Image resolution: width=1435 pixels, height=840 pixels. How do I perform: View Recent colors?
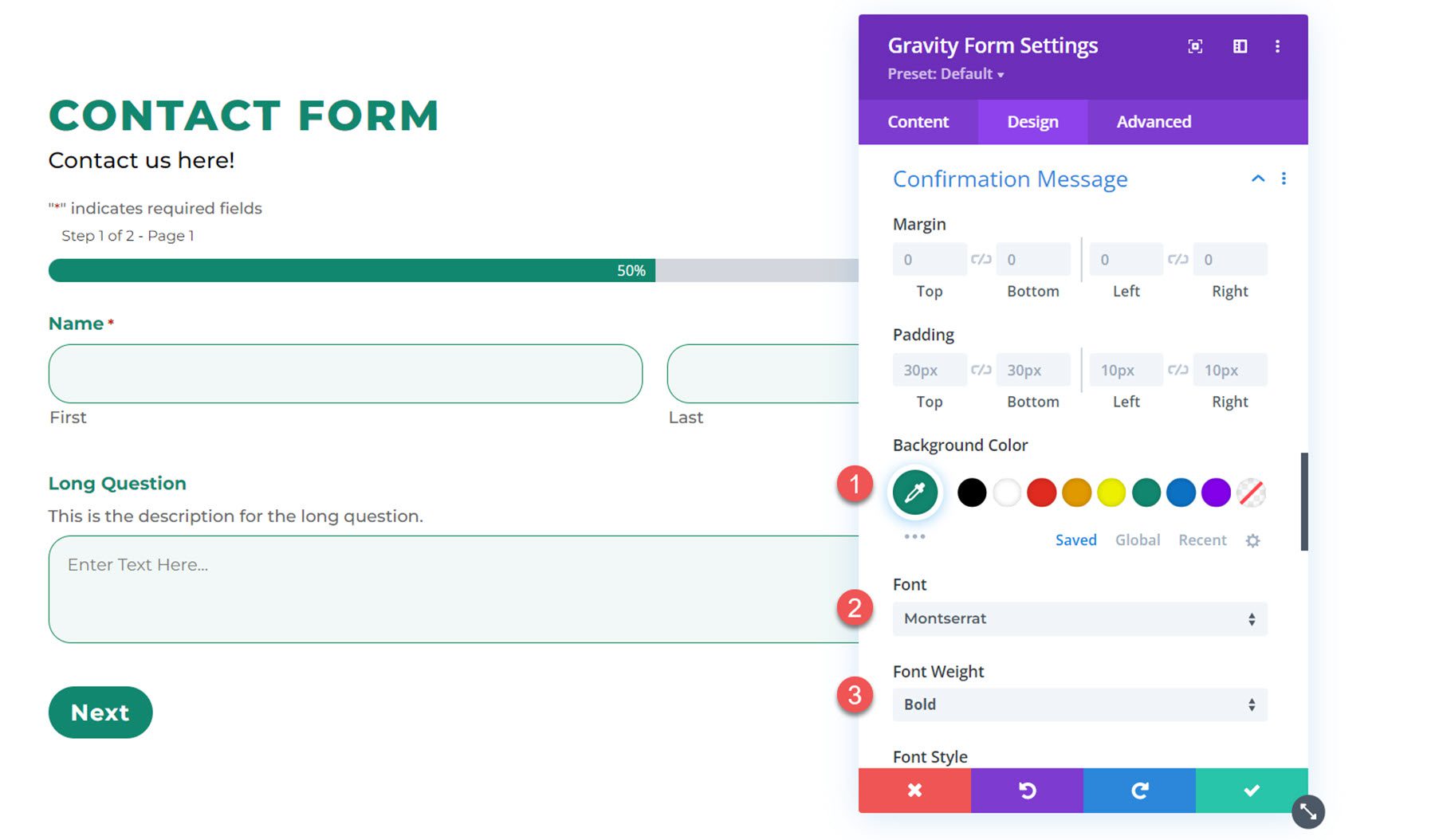(x=1202, y=540)
